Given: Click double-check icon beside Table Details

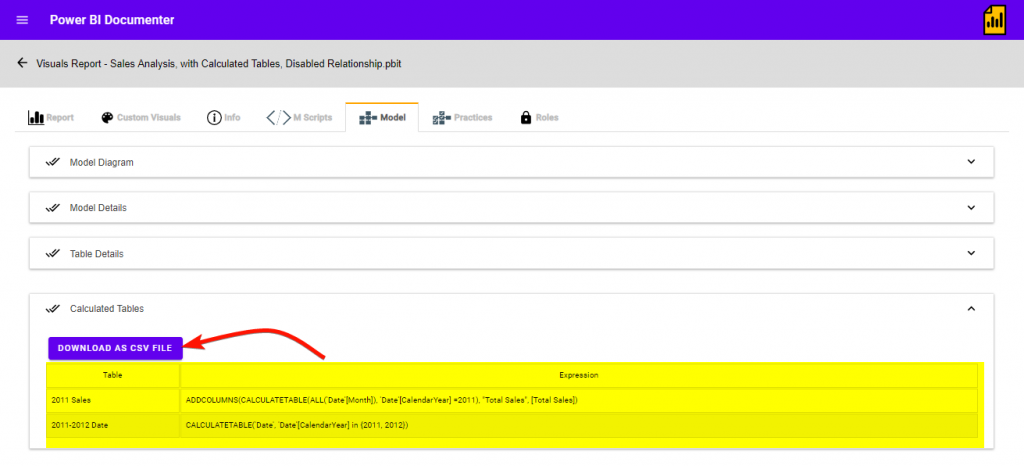Looking at the screenshot, I should click(x=53, y=253).
